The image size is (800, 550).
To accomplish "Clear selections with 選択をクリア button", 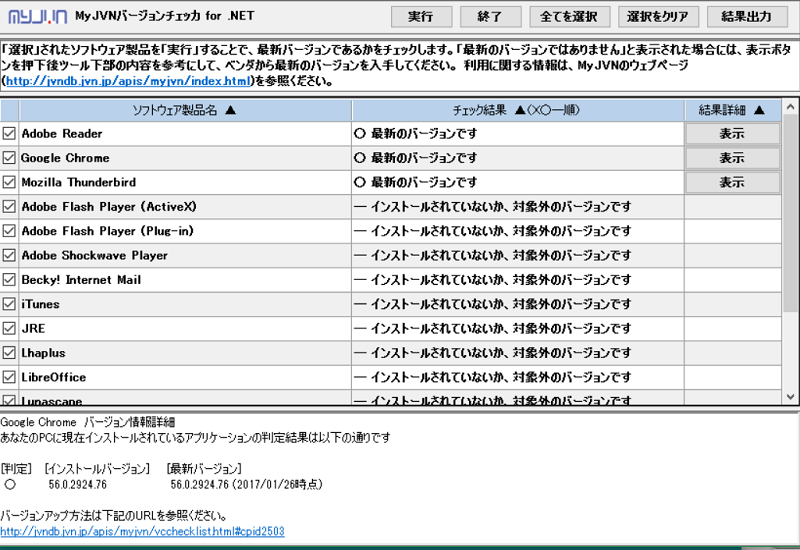I will (x=658, y=17).
